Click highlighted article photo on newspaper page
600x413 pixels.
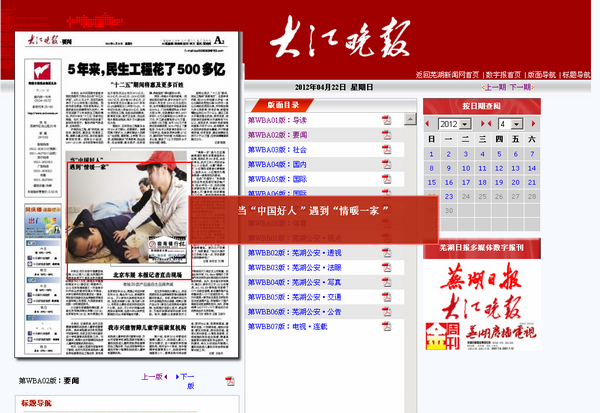click(130, 221)
